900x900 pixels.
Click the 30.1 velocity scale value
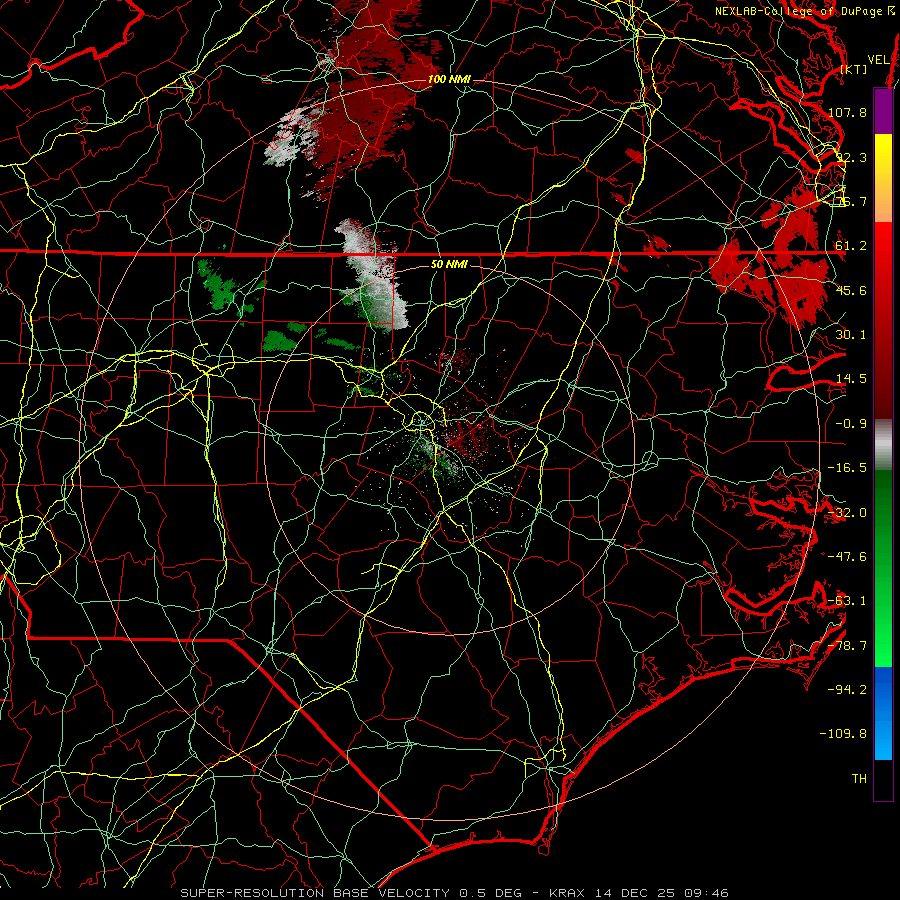[851, 335]
